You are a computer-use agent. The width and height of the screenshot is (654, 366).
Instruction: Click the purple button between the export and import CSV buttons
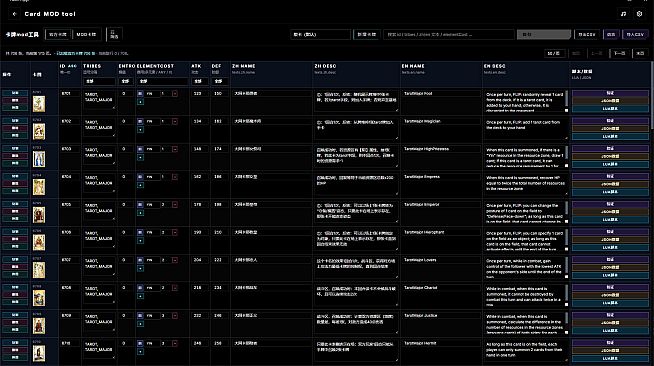coord(611,35)
